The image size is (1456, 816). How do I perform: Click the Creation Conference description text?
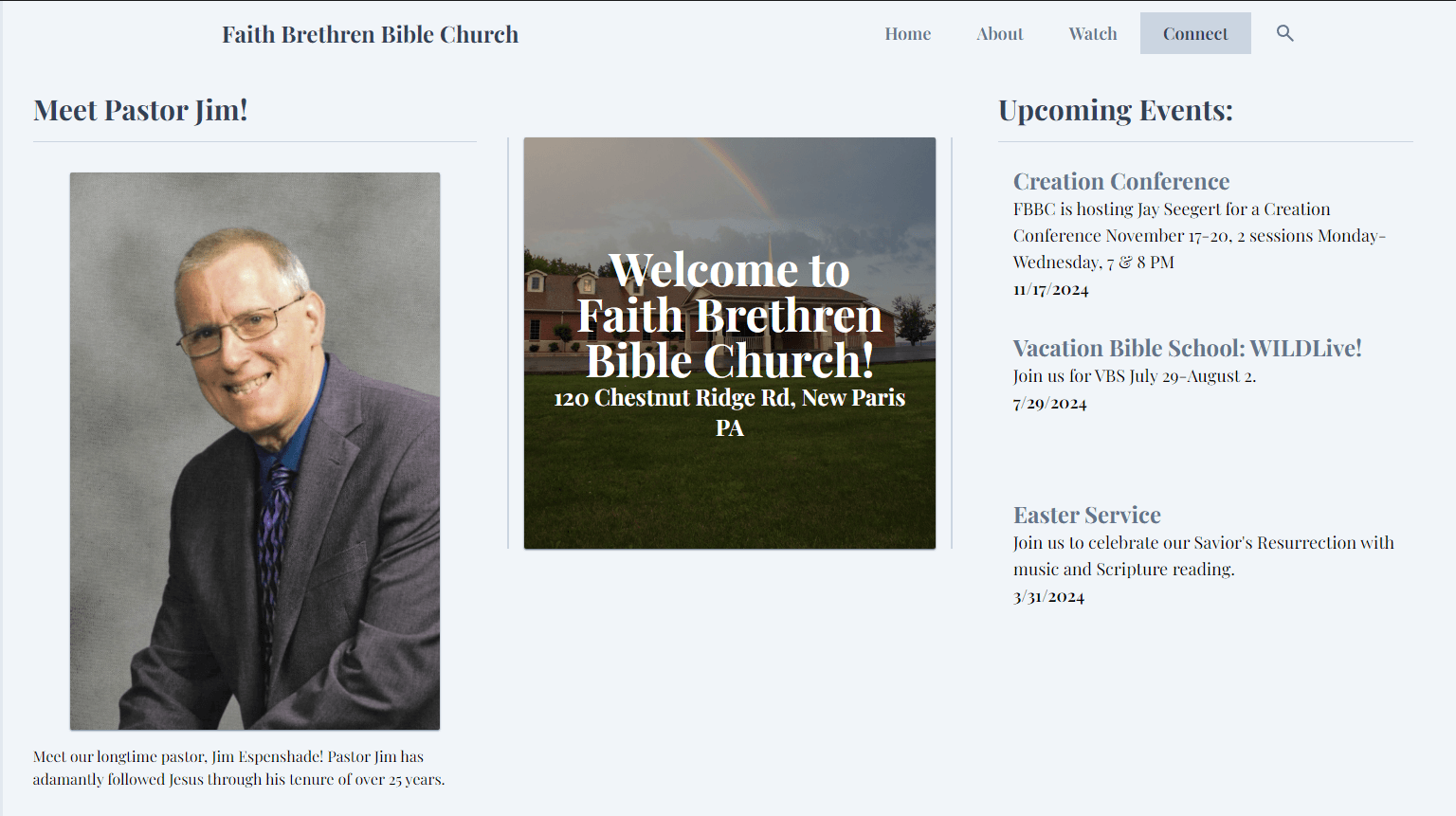point(1198,235)
